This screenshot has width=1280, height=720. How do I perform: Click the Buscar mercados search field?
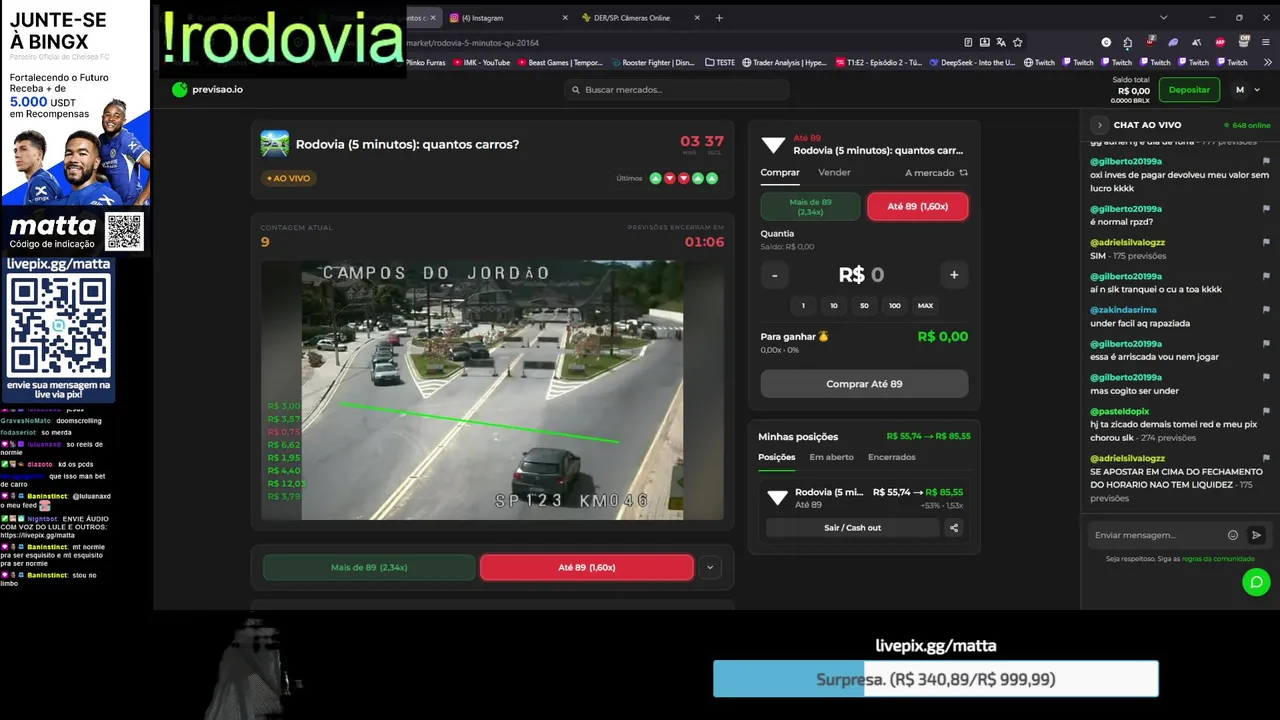point(676,90)
